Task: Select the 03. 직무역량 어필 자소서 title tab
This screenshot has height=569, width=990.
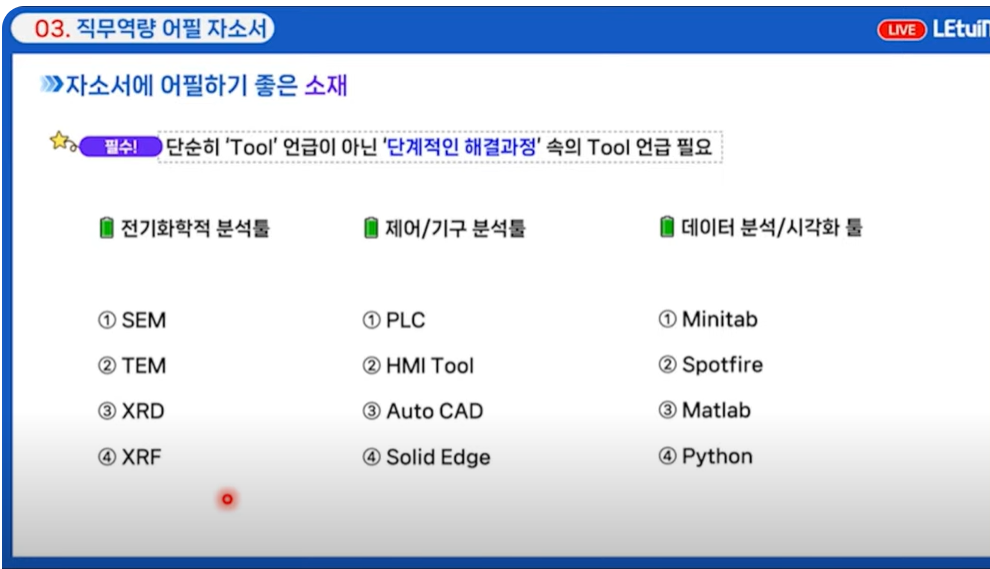Action: tap(150, 29)
